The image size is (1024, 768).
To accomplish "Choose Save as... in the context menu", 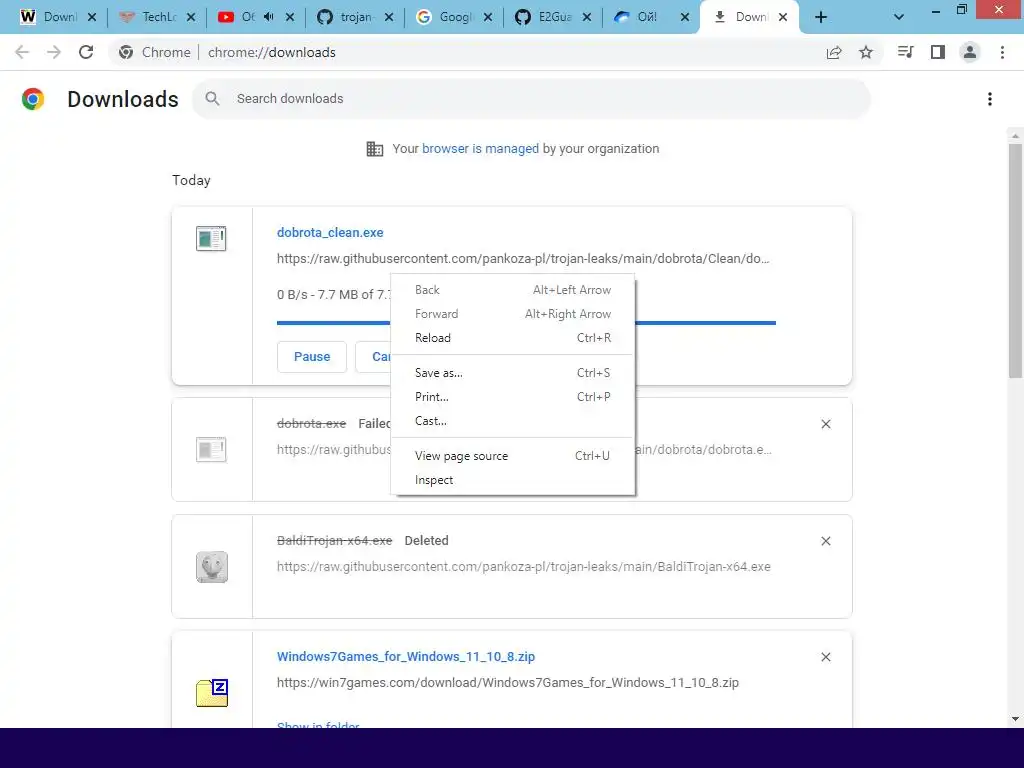I will [513, 373].
